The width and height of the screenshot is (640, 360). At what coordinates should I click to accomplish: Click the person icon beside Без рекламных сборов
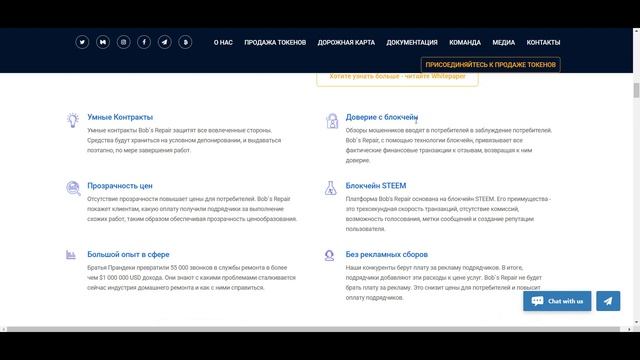coord(329,256)
